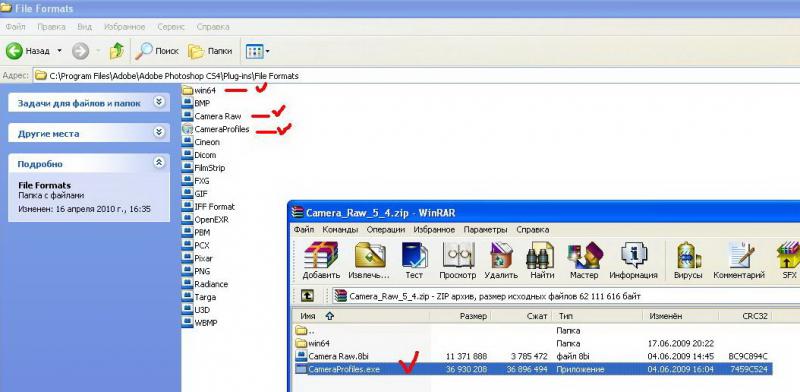Select the WBMP plug-in file

[200, 323]
